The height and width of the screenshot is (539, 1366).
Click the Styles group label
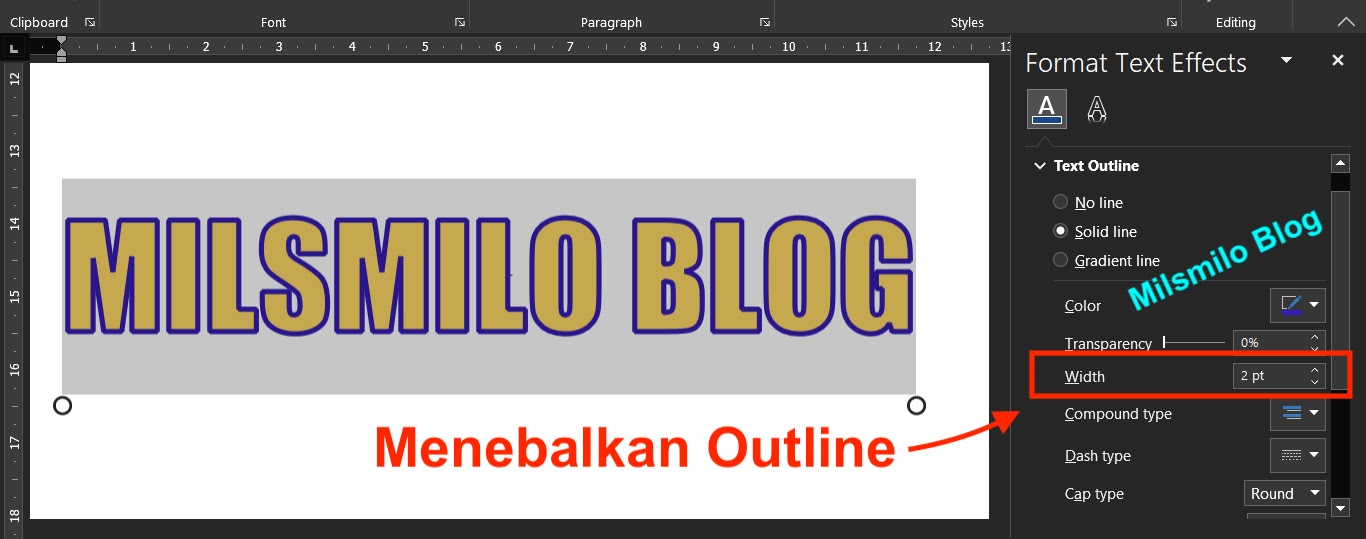pyautogui.click(x=967, y=22)
